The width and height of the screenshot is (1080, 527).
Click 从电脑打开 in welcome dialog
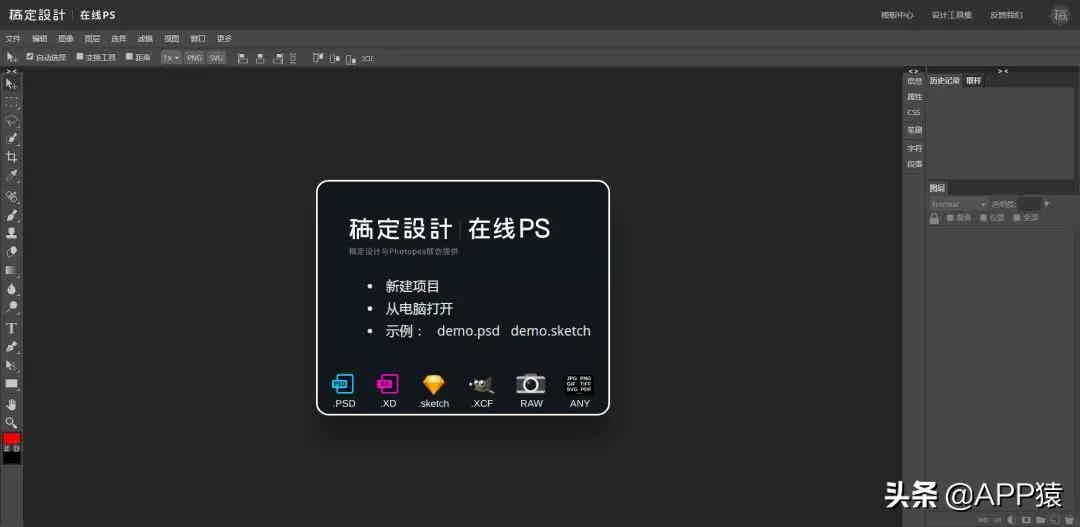(x=419, y=309)
